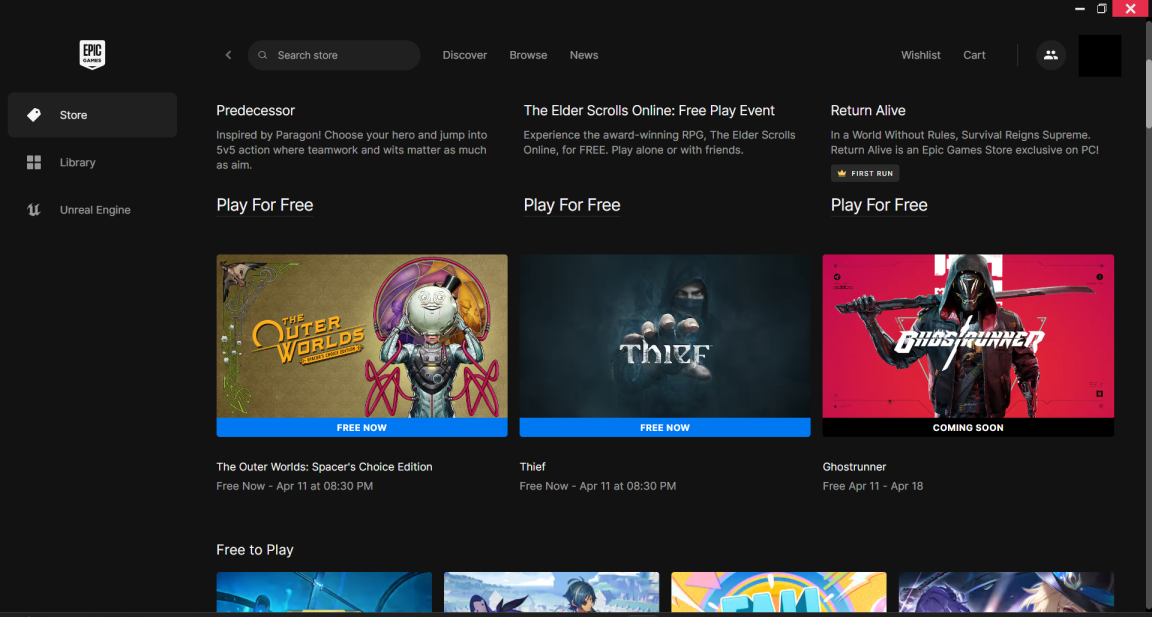This screenshot has width=1152, height=617.
Task: Click the Return Alive title
Action: [868, 111]
